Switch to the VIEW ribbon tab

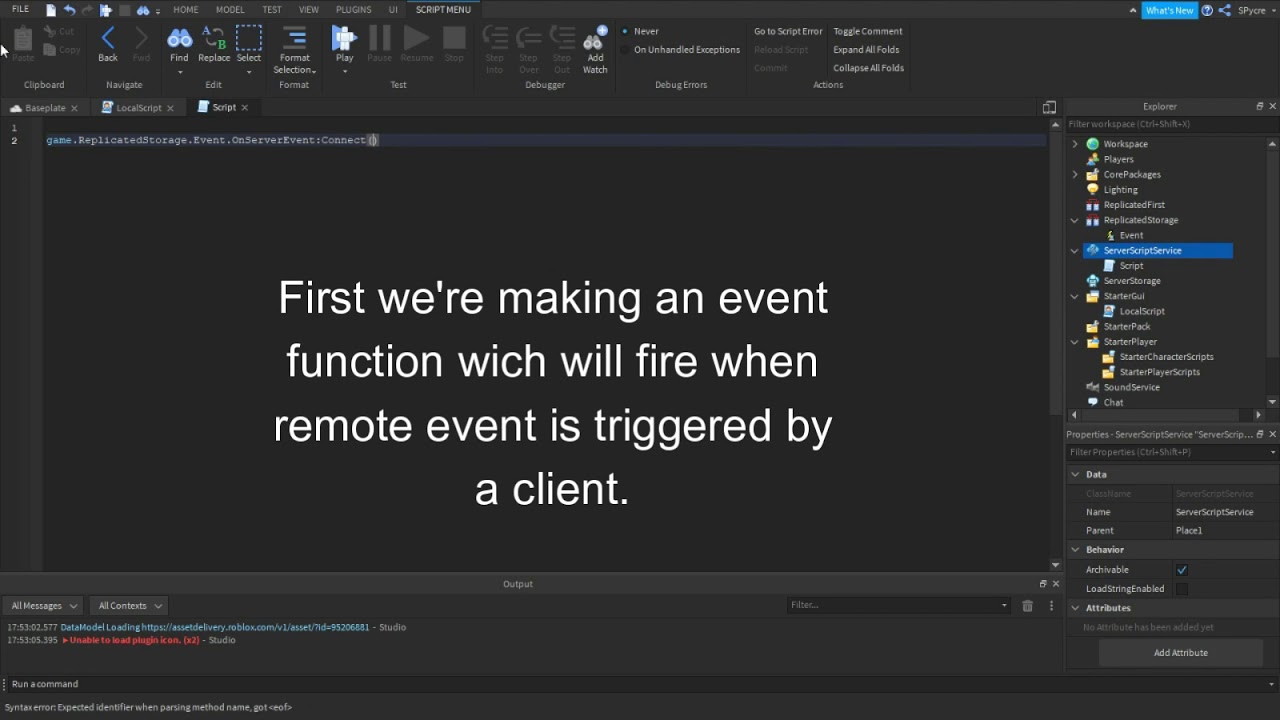309,10
